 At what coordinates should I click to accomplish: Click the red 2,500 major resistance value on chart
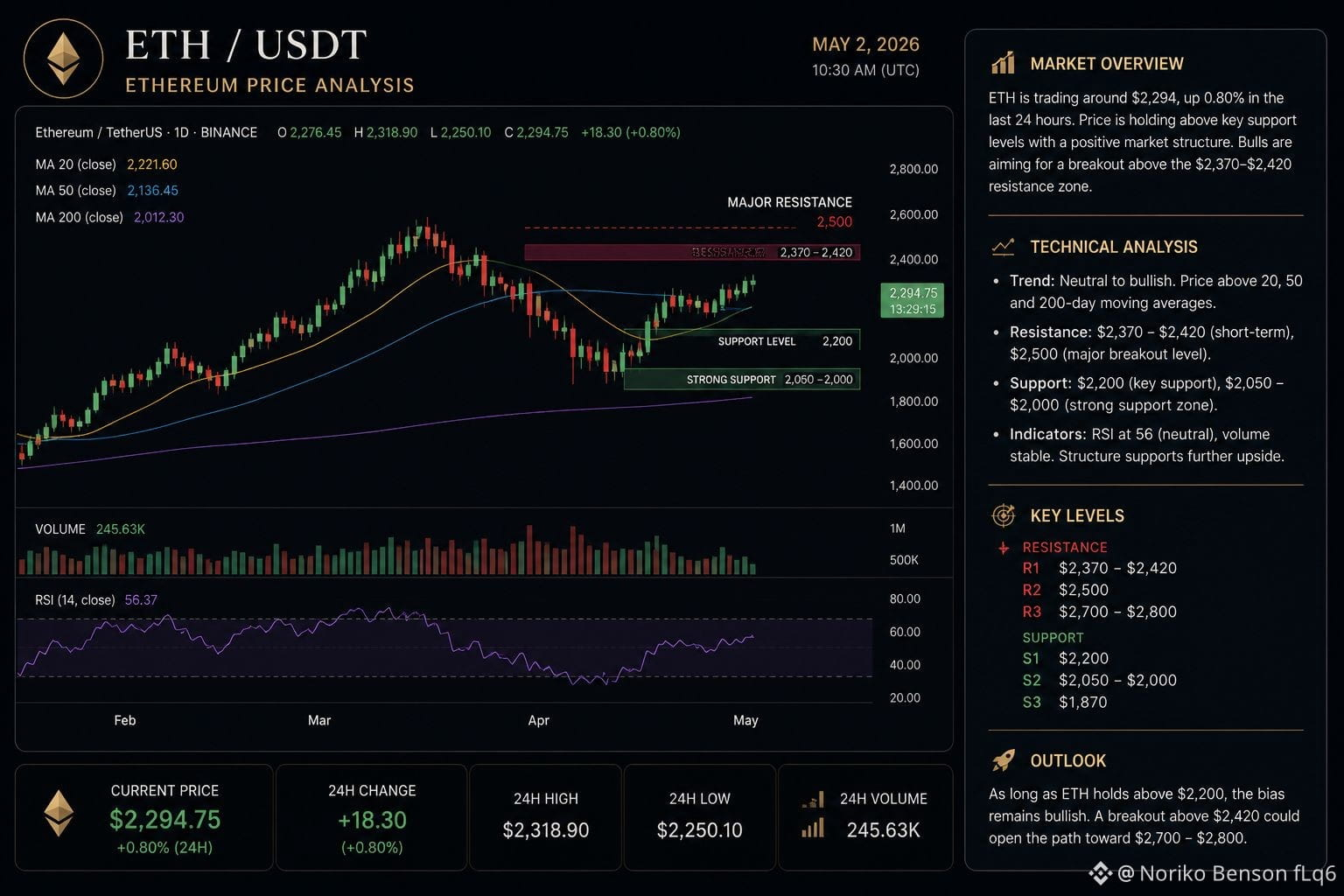point(834,221)
